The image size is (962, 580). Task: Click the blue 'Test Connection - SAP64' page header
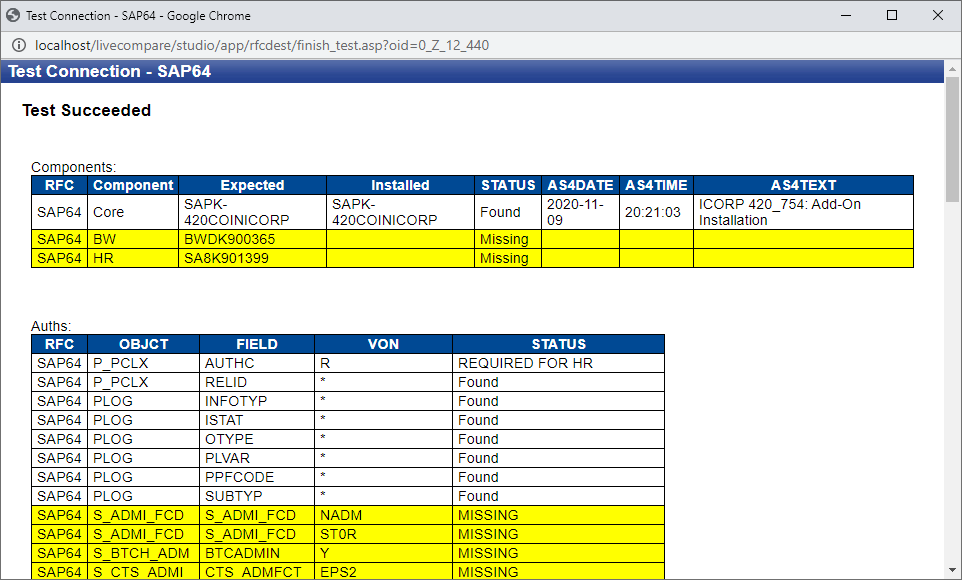tap(472, 71)
